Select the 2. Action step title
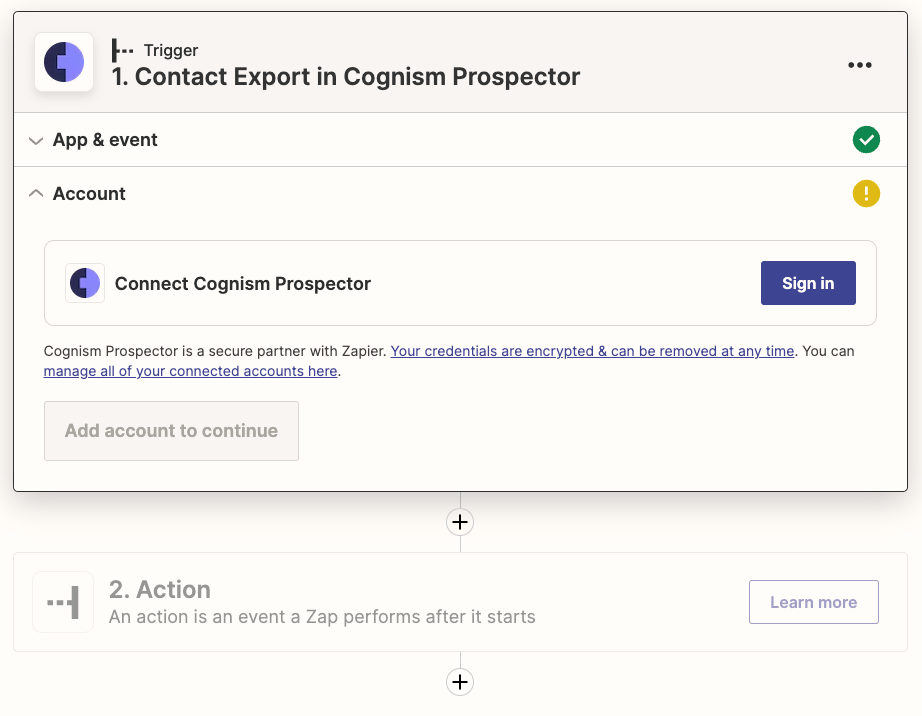 (160, 589)
